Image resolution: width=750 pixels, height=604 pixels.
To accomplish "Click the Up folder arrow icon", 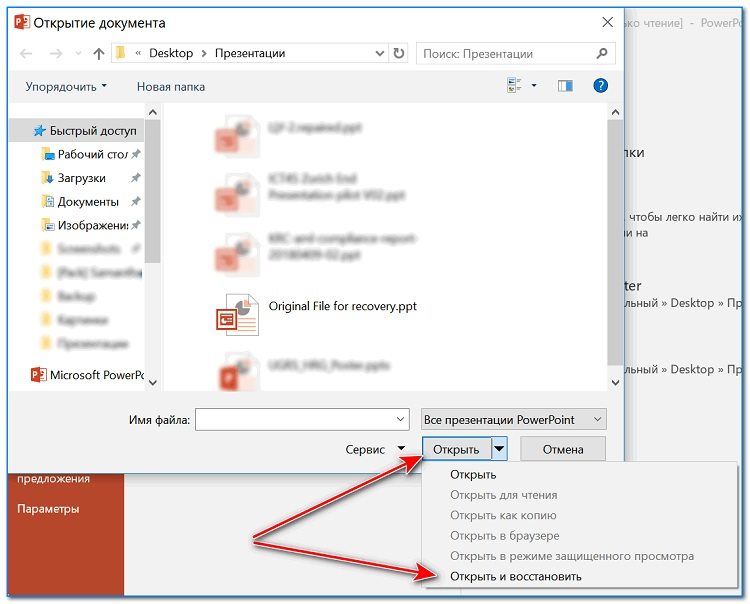I will point(99,54).
